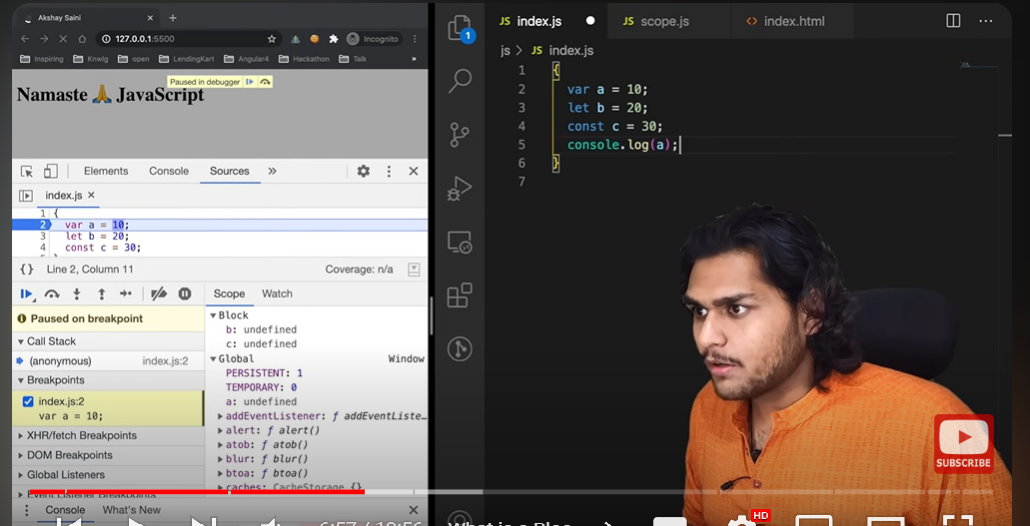1030x526 pixels.
Task: Show more DevTools tabs chevron
Action: point(272,171)
